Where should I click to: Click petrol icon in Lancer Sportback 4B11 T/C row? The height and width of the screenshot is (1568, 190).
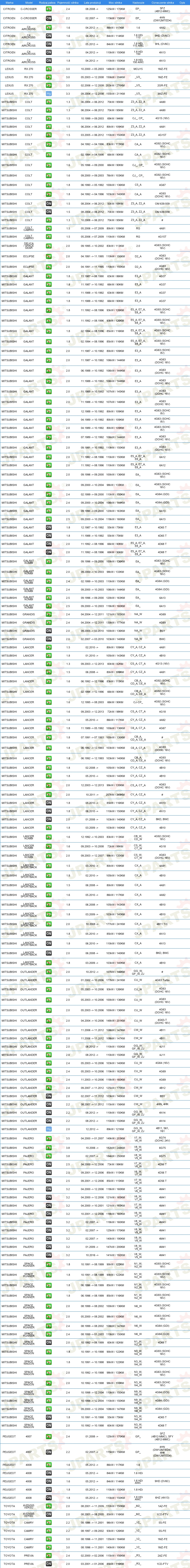coord(49,924)
